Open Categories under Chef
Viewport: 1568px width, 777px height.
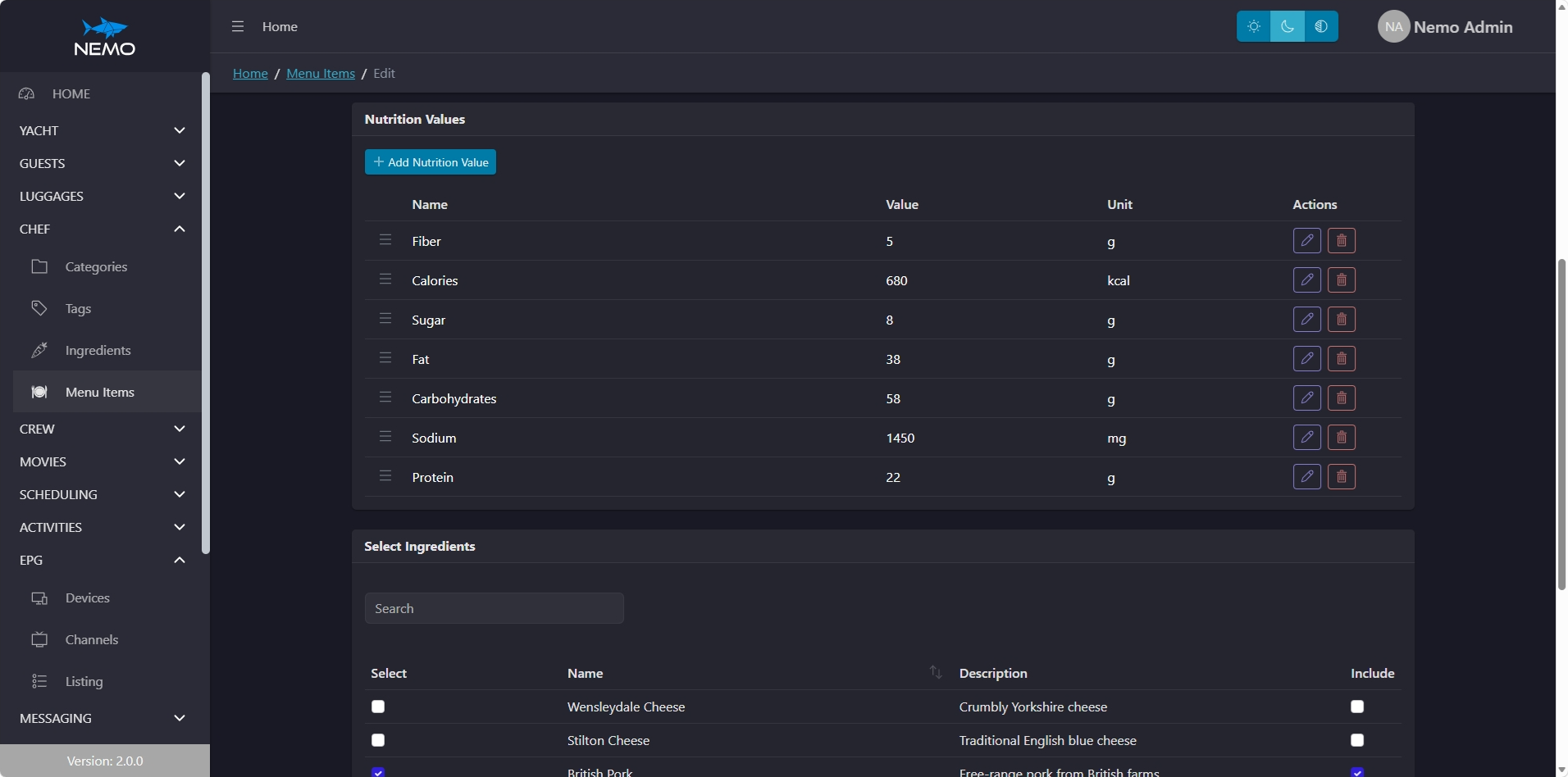107,266
